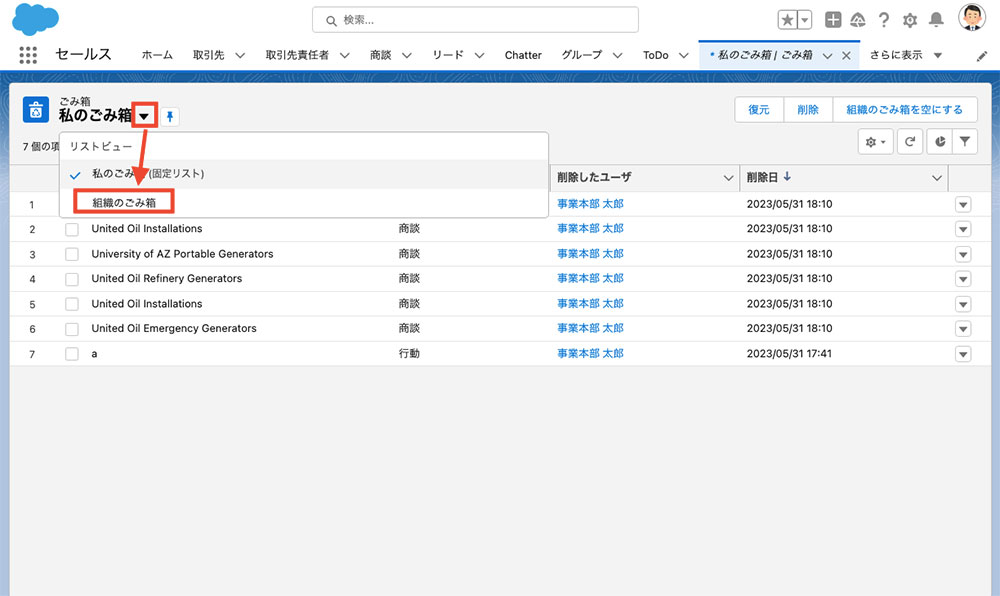
Task: Check row 2 United Oil Installations checkbox
Action: click(72, 229)
